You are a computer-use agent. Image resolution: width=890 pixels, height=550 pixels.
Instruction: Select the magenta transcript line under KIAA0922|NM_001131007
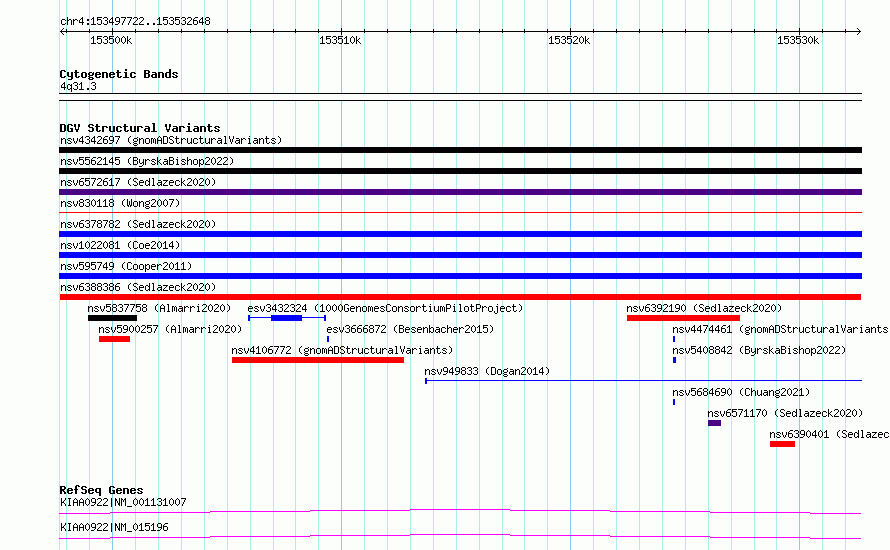tap(460, 511)
